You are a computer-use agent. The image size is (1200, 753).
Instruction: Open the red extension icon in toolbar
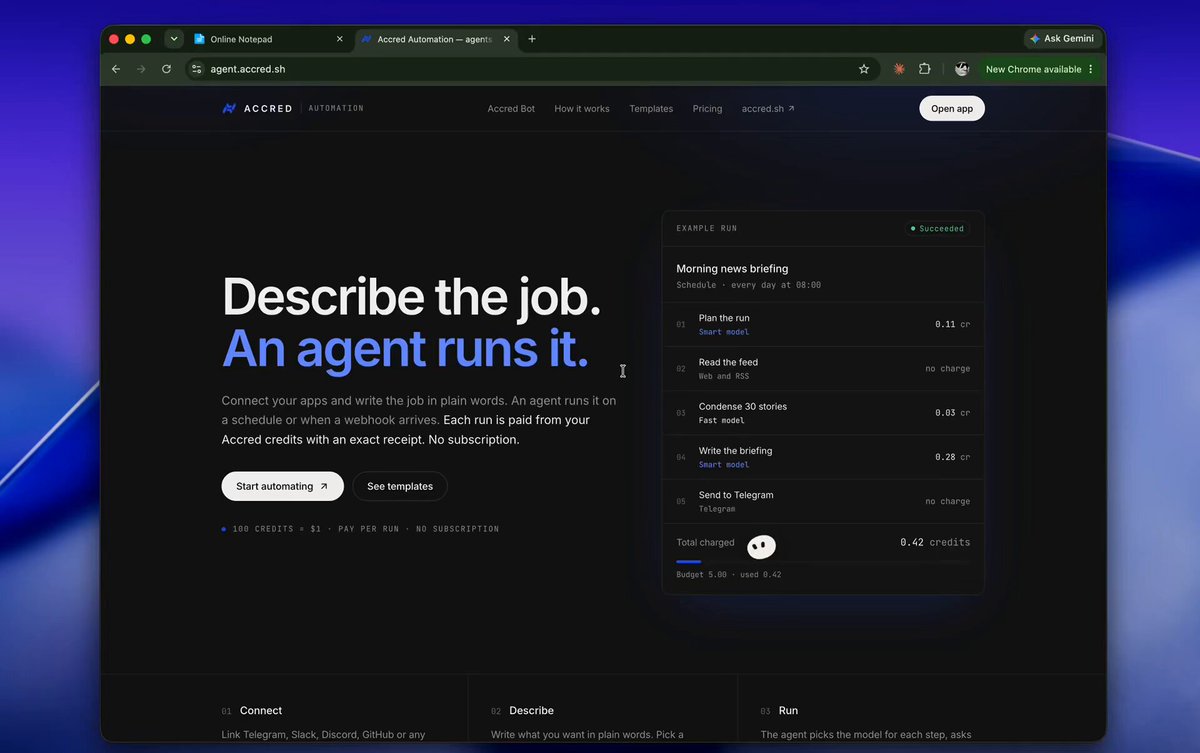tap(899, 69)
